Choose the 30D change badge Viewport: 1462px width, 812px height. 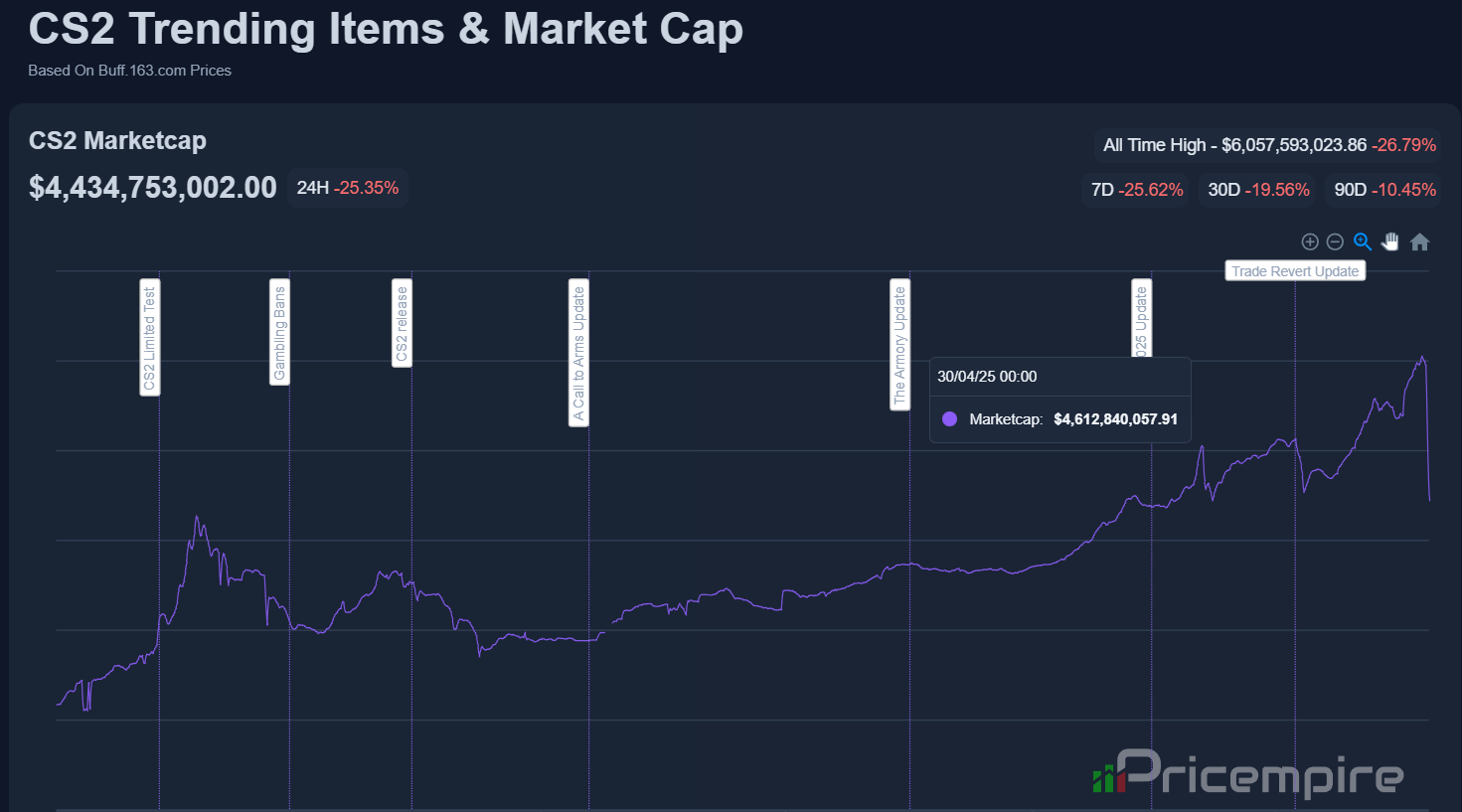click(1258, 190)
